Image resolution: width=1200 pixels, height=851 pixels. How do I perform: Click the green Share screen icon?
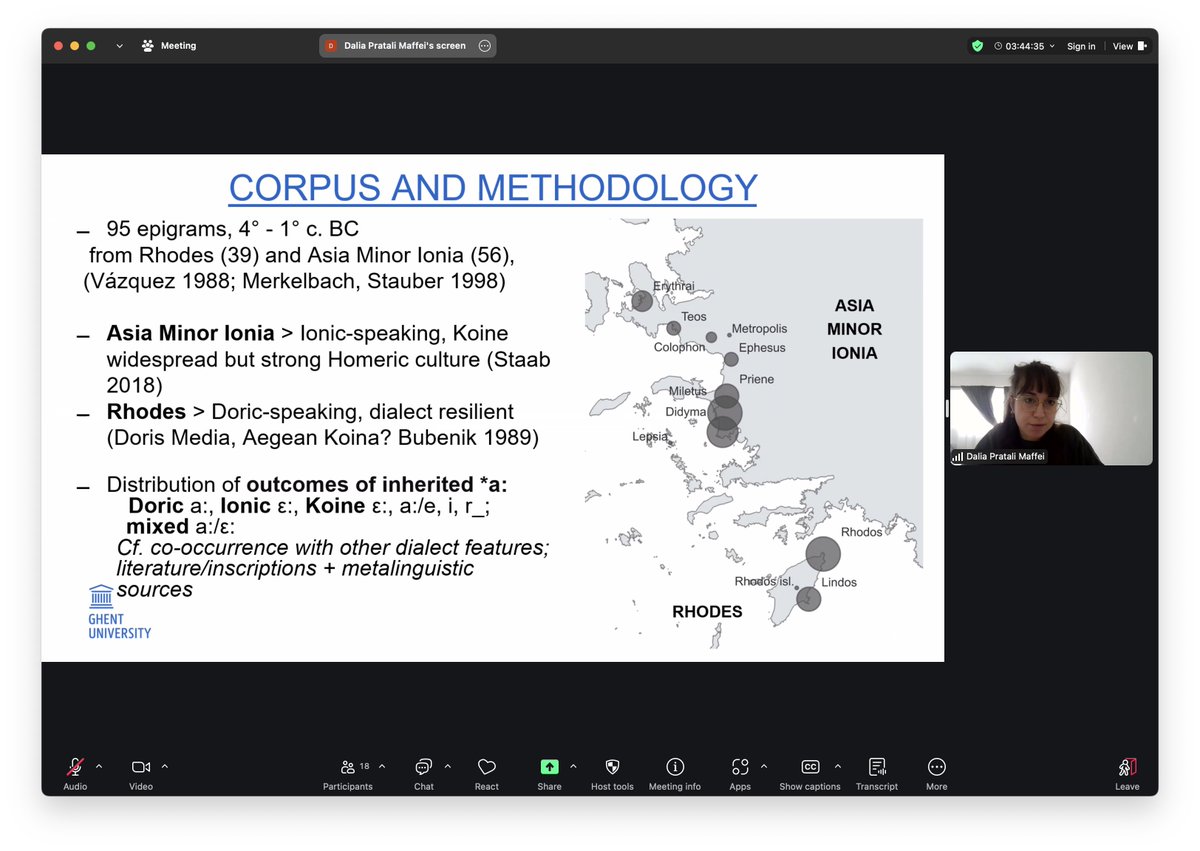pyautogui.click(x=549, y=766)
